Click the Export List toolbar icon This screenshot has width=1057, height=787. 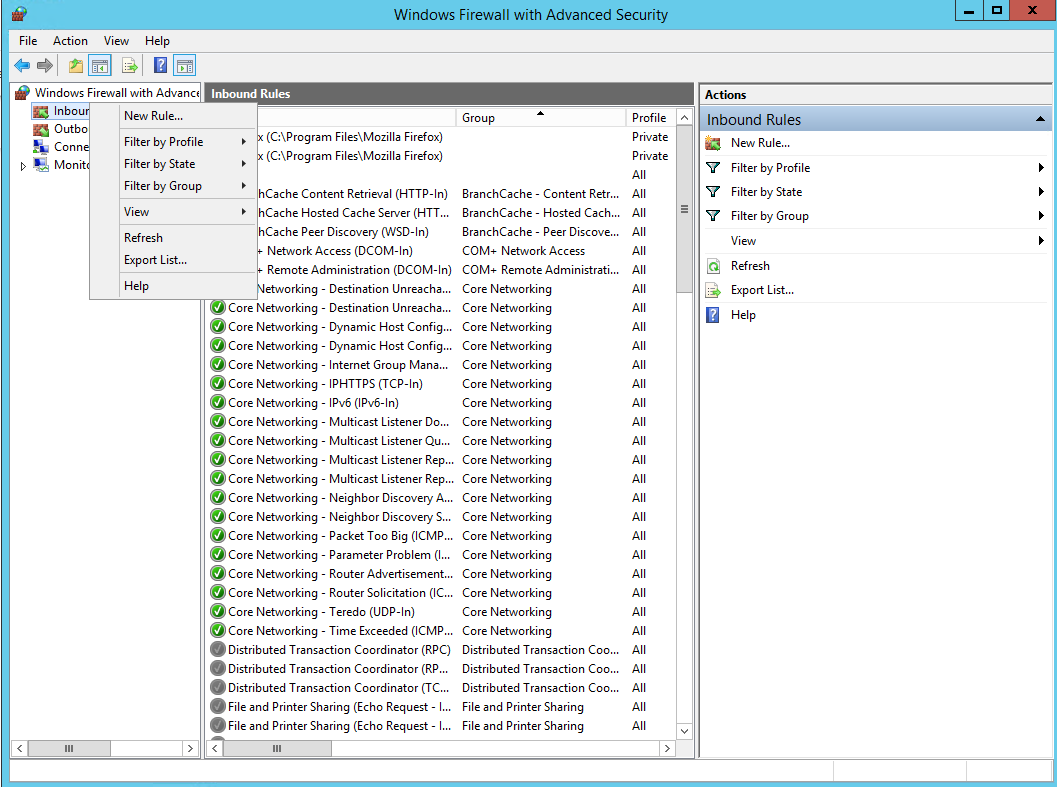click(129, 66)
